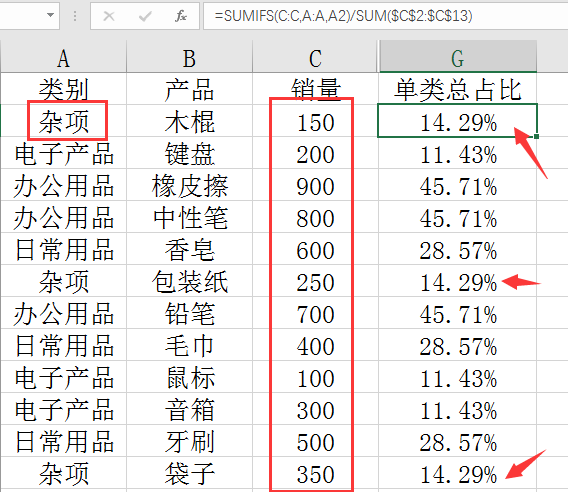Viewport: 568px width, 492px height.
Task: Select the 销量 header cell
Action: [315, 89]
